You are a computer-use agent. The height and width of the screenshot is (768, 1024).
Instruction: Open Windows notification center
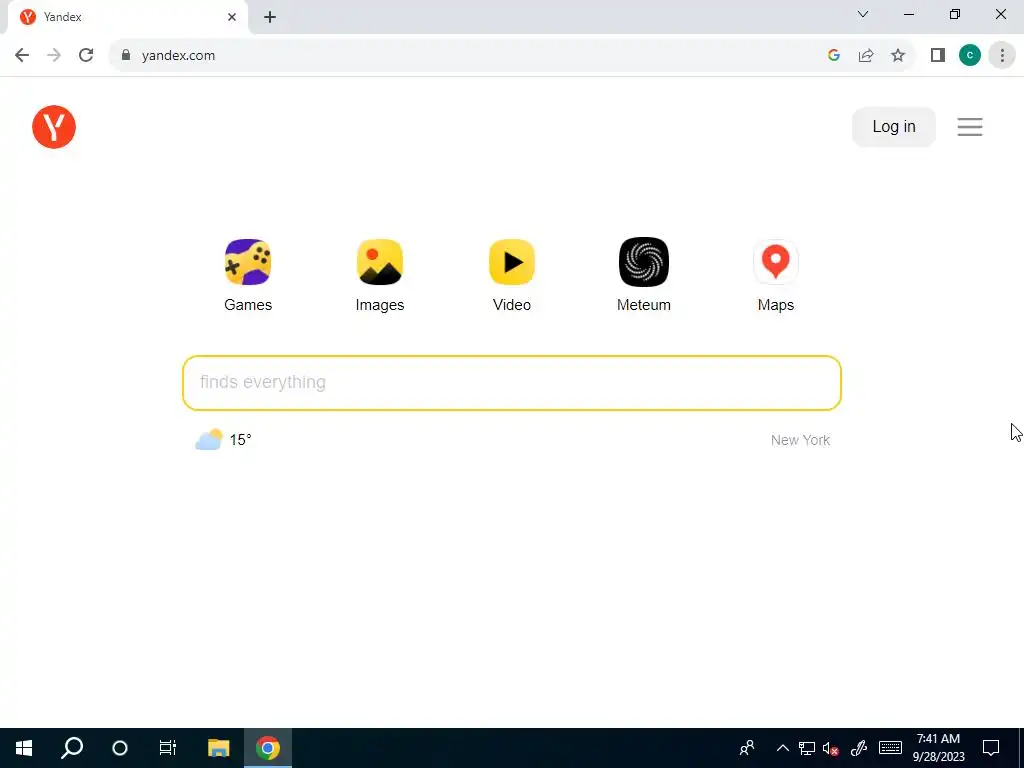(991, 748)
